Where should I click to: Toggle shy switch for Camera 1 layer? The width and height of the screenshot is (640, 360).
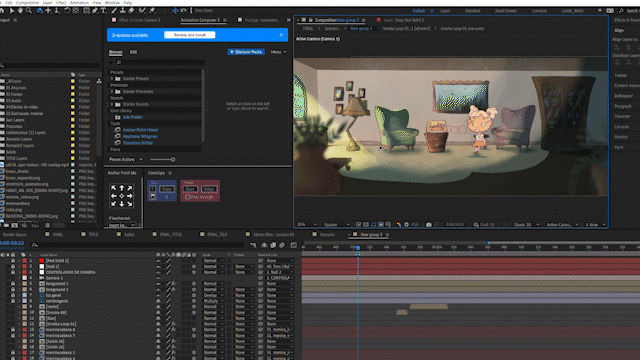pyautogui.click(x=158, y=278)
